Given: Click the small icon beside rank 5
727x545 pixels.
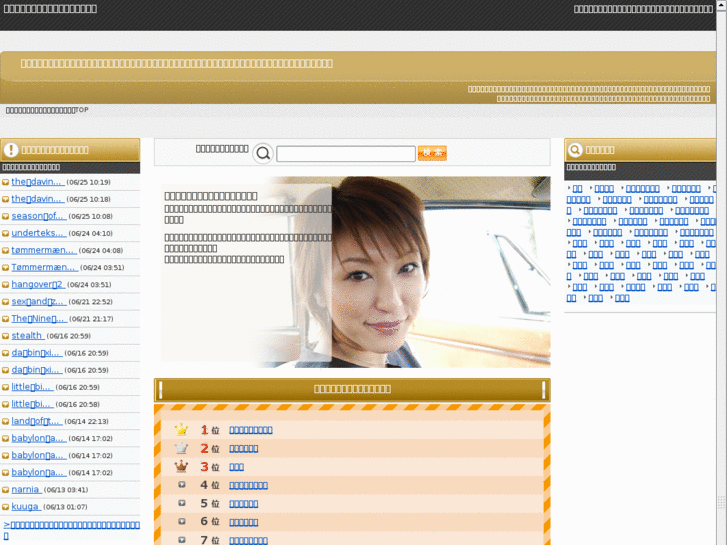Looking at the screenshot, I should pos(181,503).
